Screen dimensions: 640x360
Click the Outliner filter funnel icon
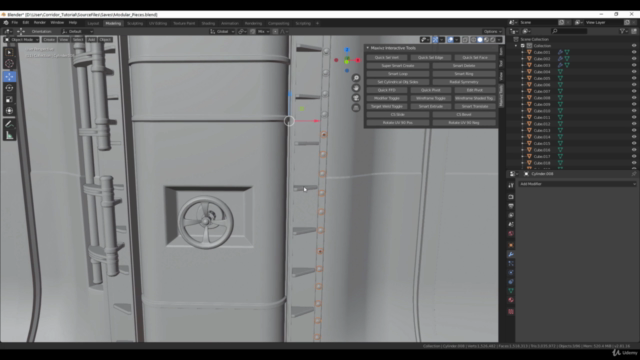pyautogui.click(x=622, y=31)
